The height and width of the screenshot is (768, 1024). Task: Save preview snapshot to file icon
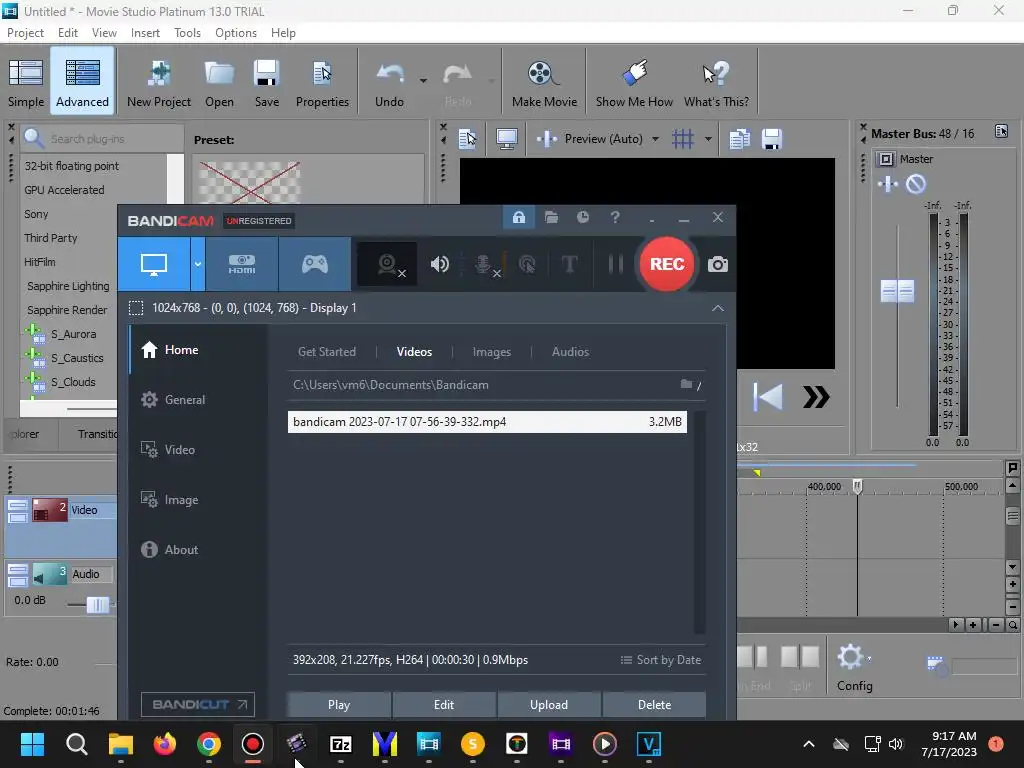click(x=772, y=139)
